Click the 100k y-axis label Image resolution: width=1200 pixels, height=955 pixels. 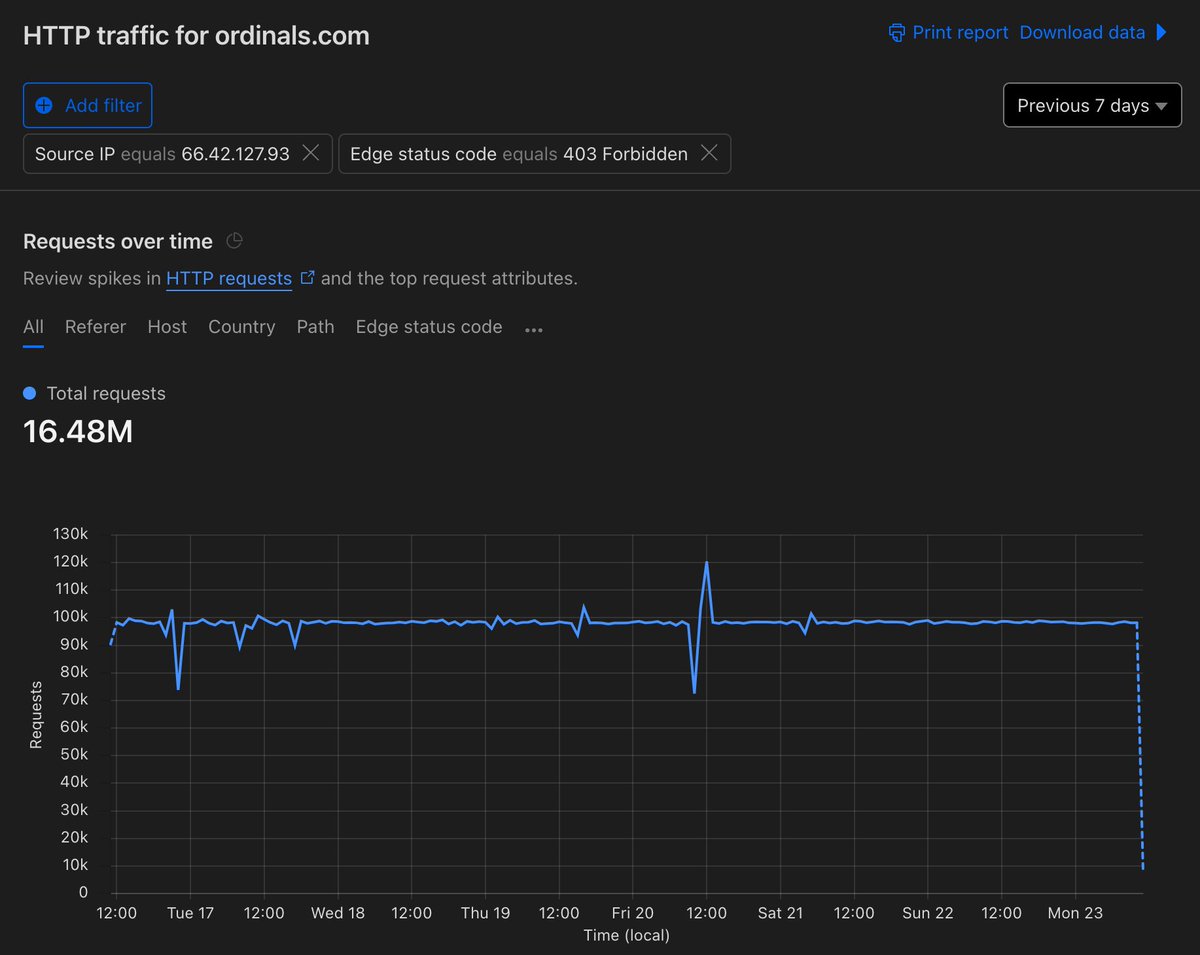click(70, 617)
